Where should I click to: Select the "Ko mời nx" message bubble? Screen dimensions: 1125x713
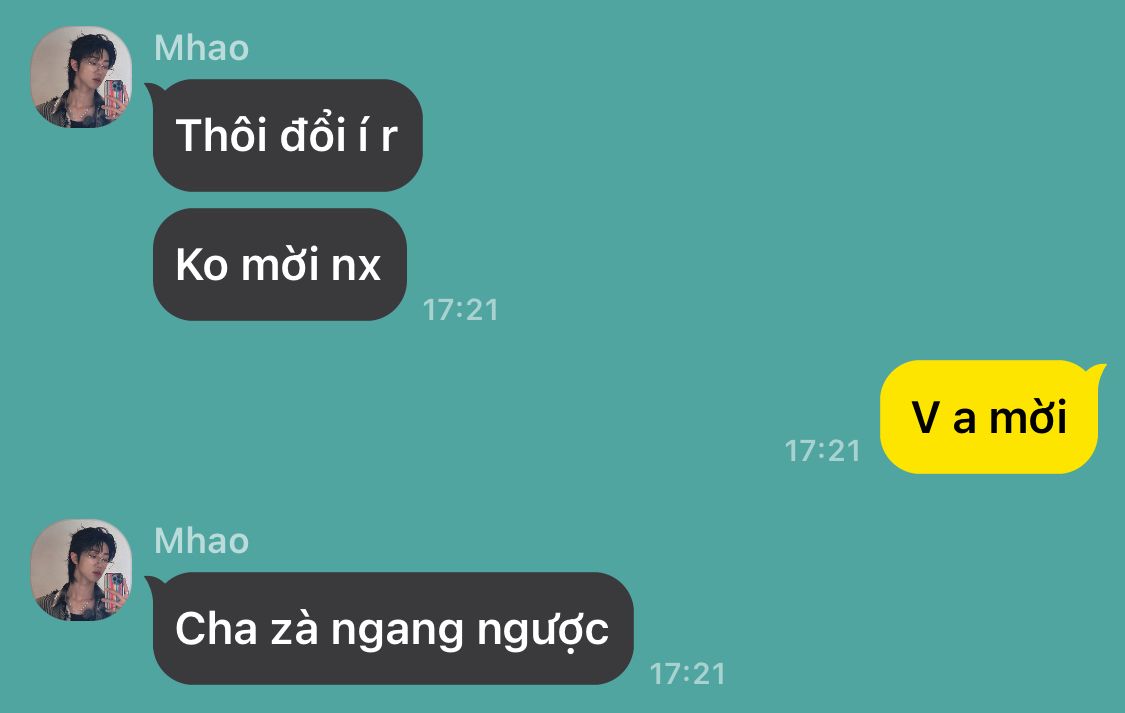point(280,265)
